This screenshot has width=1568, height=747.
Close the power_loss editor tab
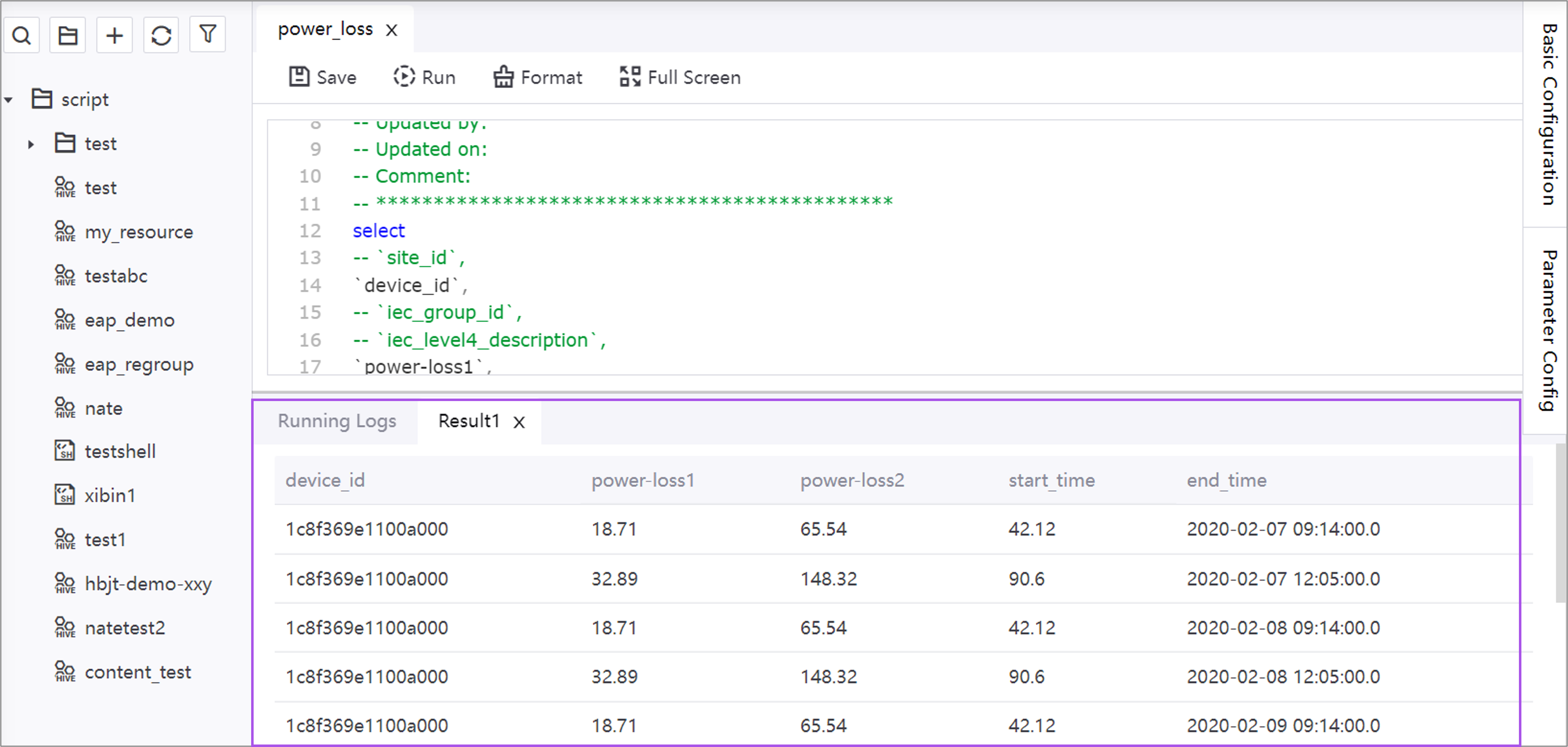(391, 30)
